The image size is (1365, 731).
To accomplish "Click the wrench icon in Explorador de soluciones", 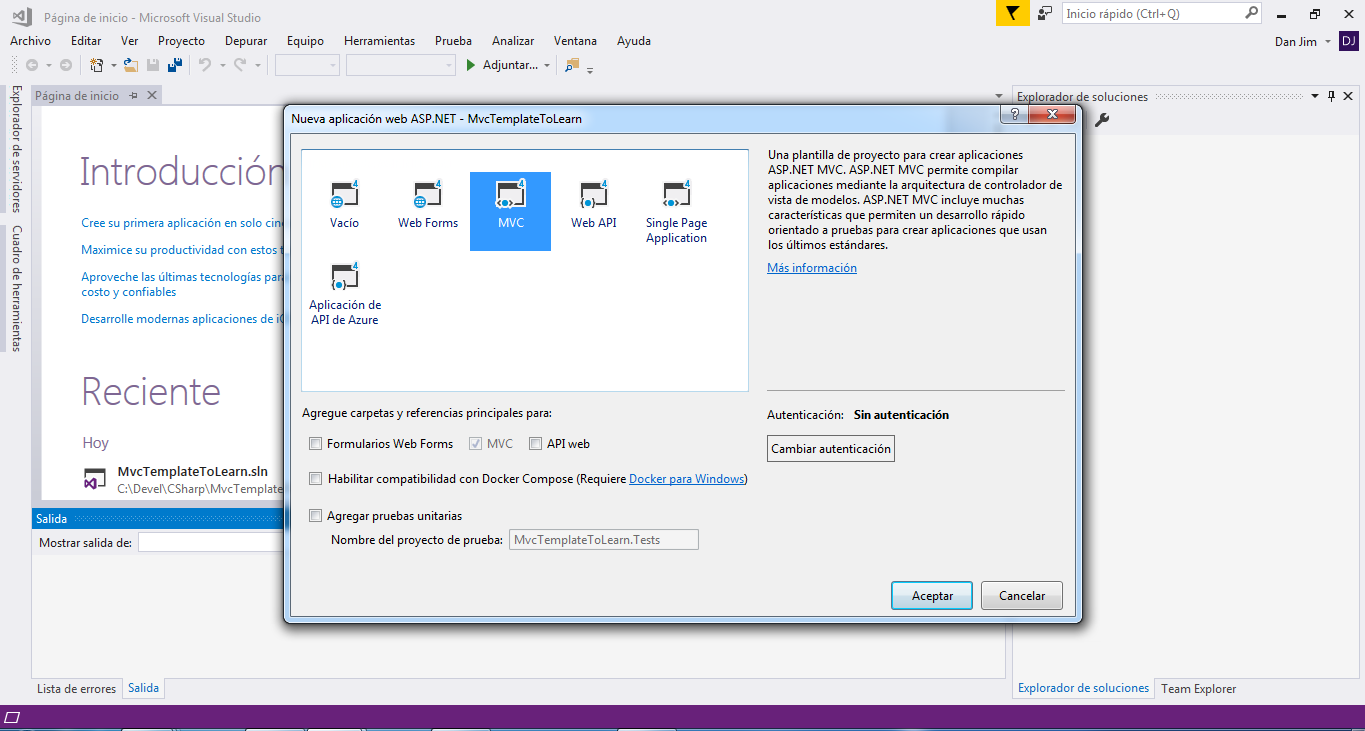I will pyautogui.click(x=1102, y=120).
